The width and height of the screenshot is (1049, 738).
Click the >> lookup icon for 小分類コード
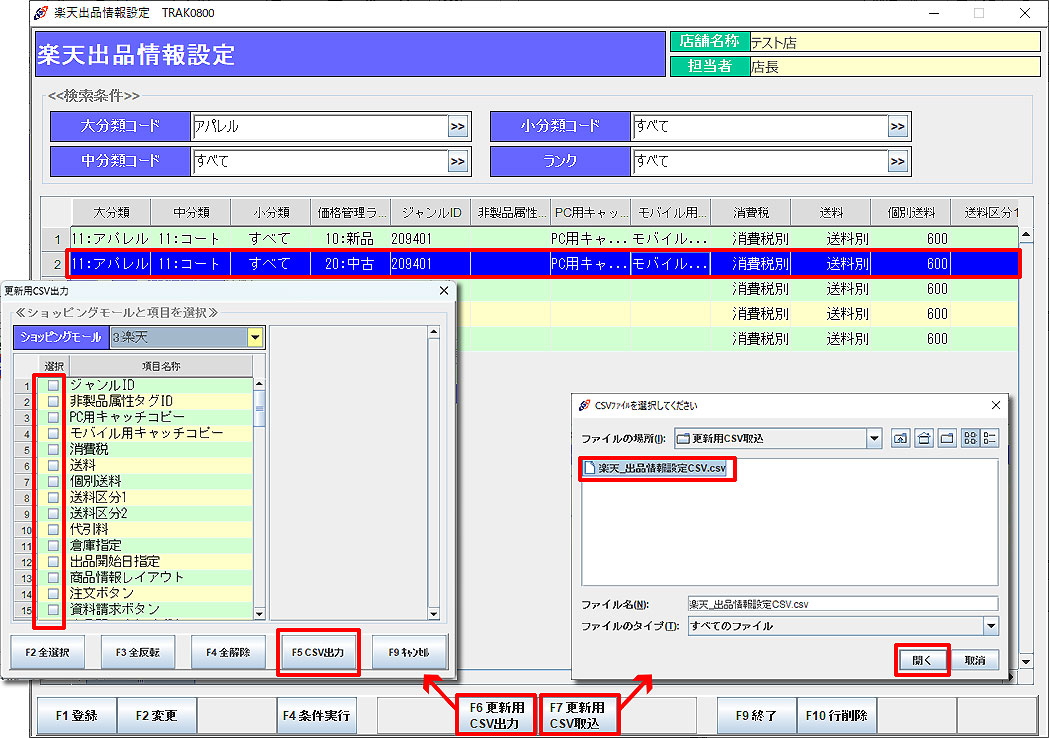coord(898,127)
